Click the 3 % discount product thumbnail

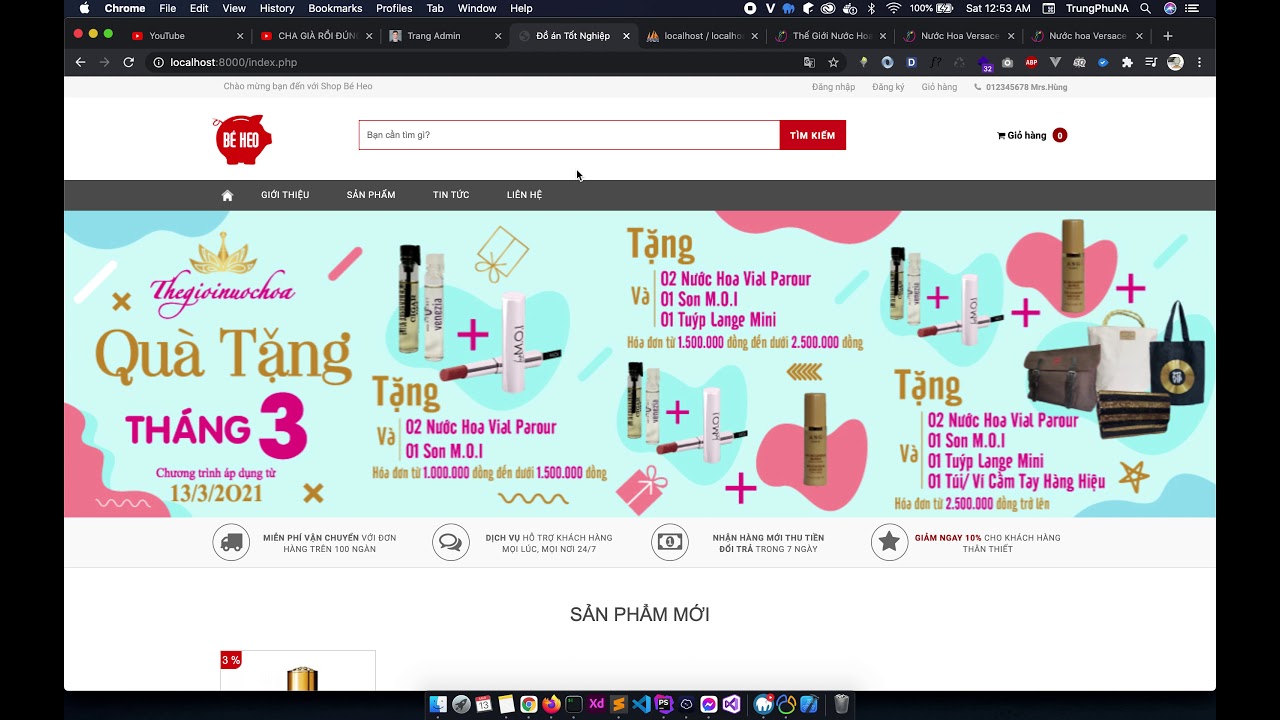pos(298,671)
